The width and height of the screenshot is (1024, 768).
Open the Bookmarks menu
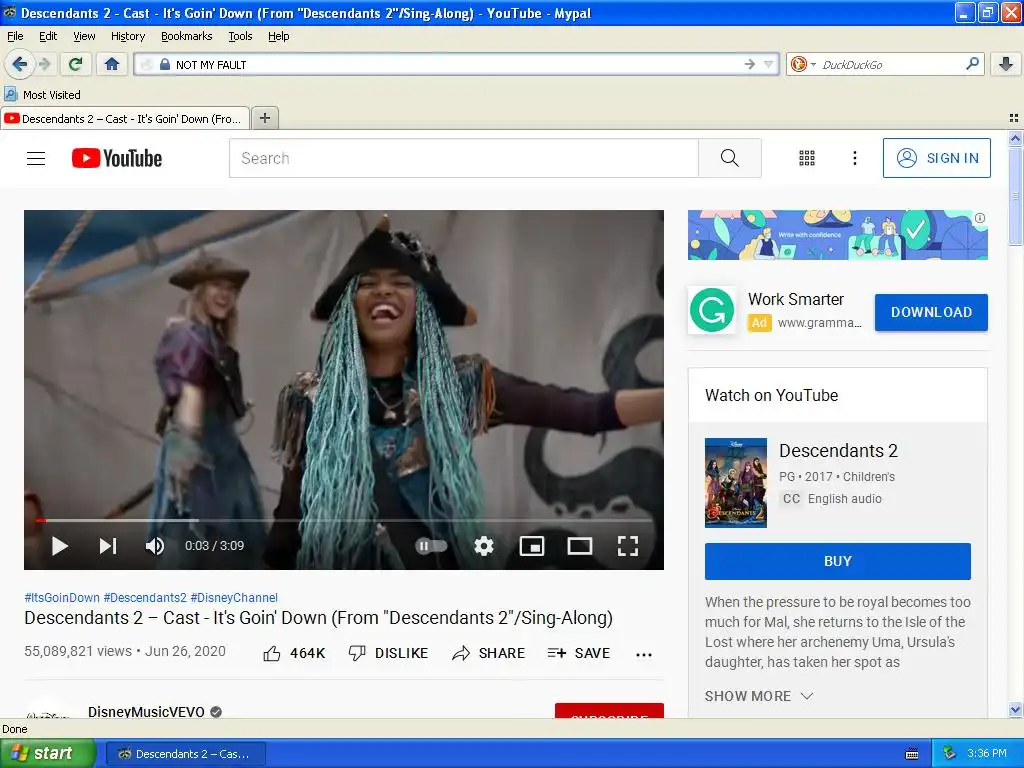click(x=186, y=36)
